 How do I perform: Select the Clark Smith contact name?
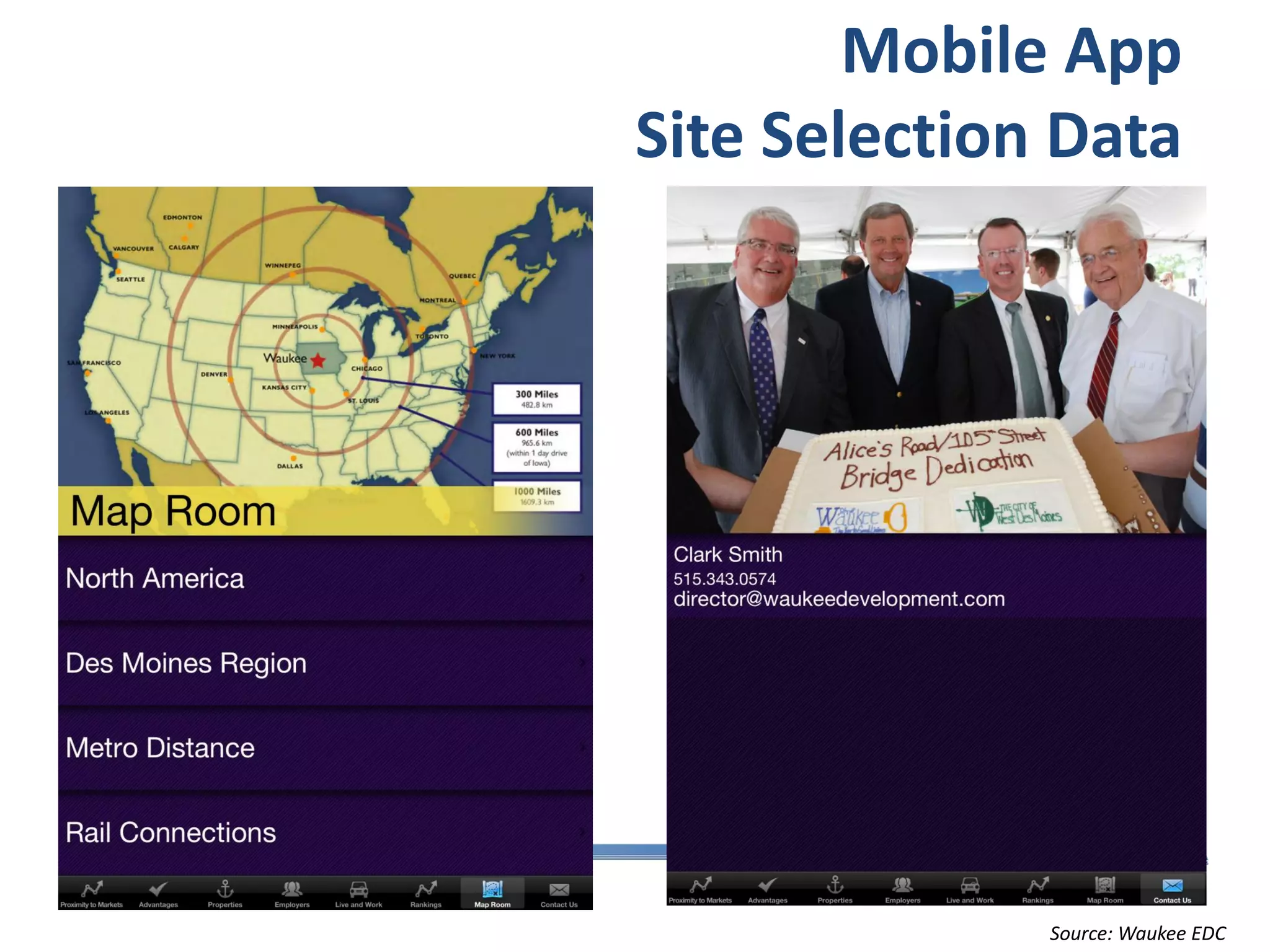click(x=728, y=554)
